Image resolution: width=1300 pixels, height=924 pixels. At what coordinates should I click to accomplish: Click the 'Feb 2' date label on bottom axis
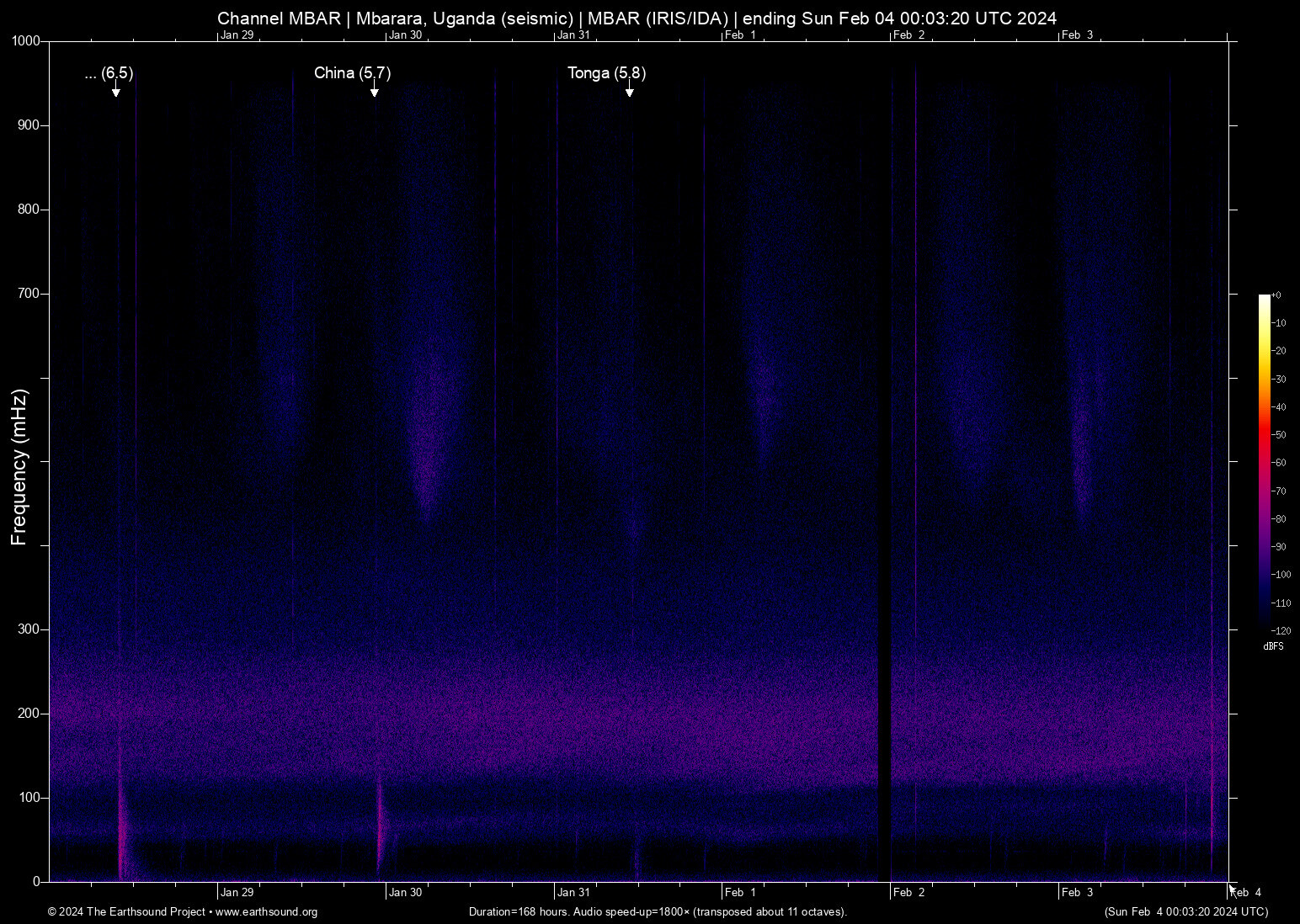908,893
